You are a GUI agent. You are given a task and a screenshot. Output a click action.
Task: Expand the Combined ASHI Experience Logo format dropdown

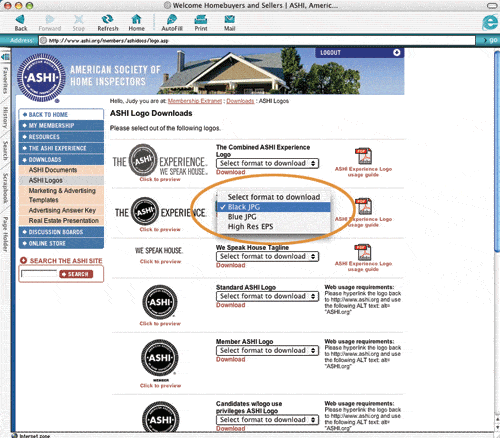click(x=268, y=163)
